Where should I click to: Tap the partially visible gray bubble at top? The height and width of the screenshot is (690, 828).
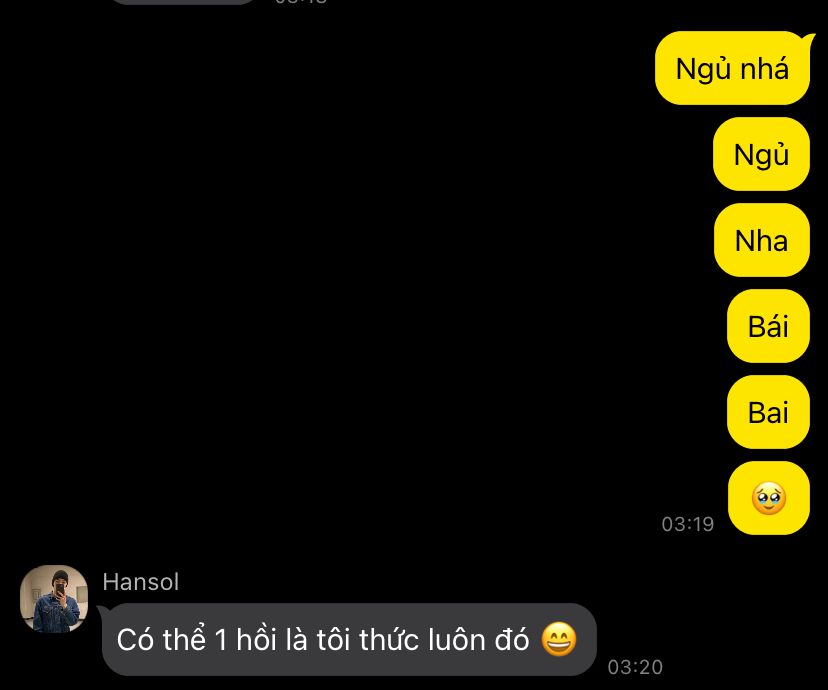click(x=183, y=2)
